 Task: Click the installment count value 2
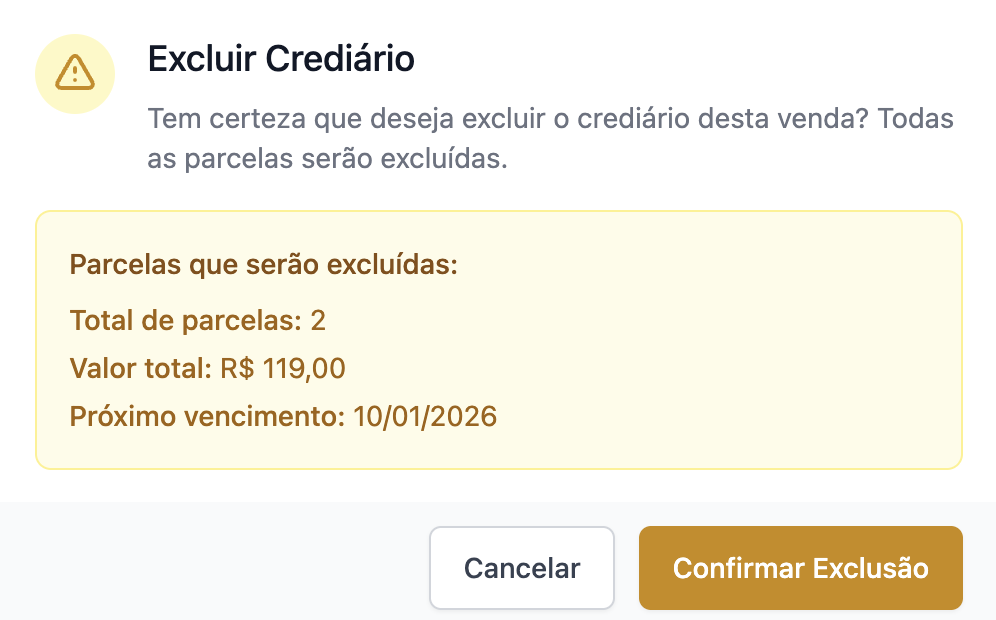(318, 320)
